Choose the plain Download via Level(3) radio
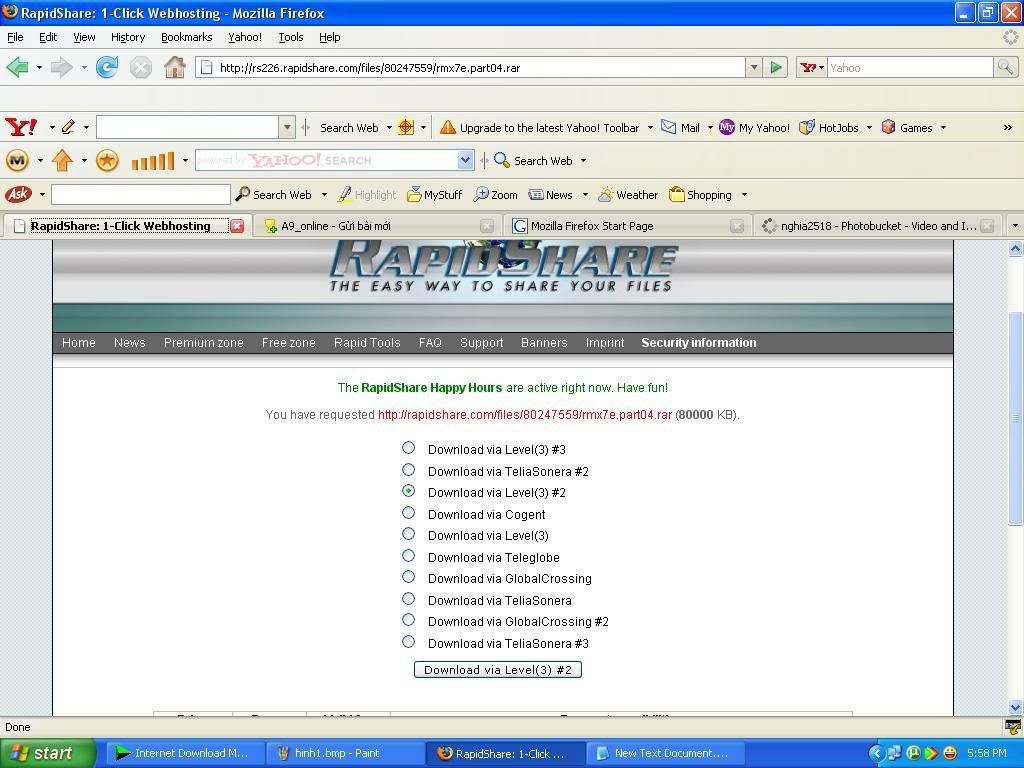The width and height of the screenshot is (1024, 768). pos(408,534)
